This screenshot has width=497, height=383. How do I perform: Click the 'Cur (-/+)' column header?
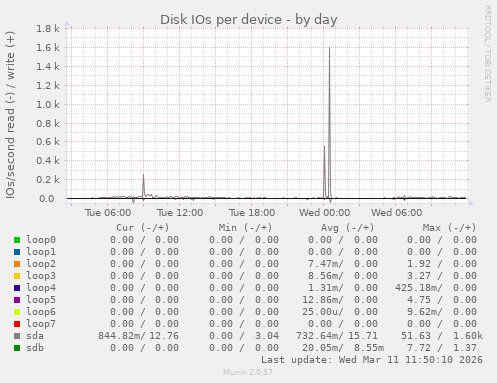coord(143,228)
